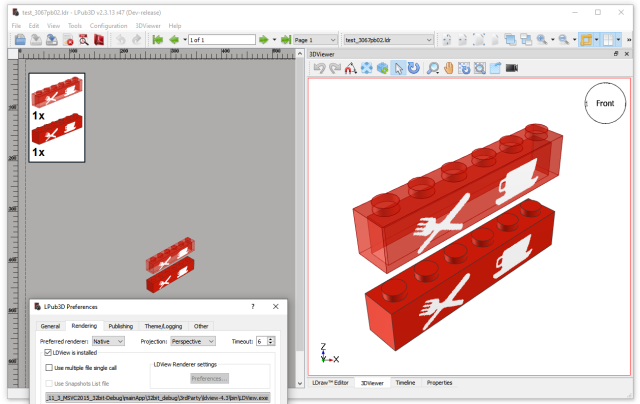Open the previous page arrow dropdown
The image size is (640, 404).
[185, 40]
